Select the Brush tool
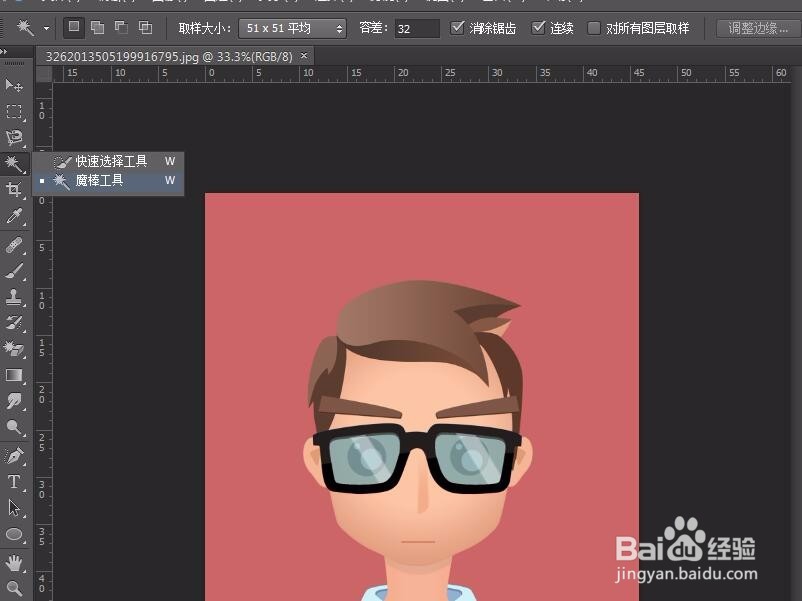This screenshot has width=802, height=601. [x=14, y=270]
